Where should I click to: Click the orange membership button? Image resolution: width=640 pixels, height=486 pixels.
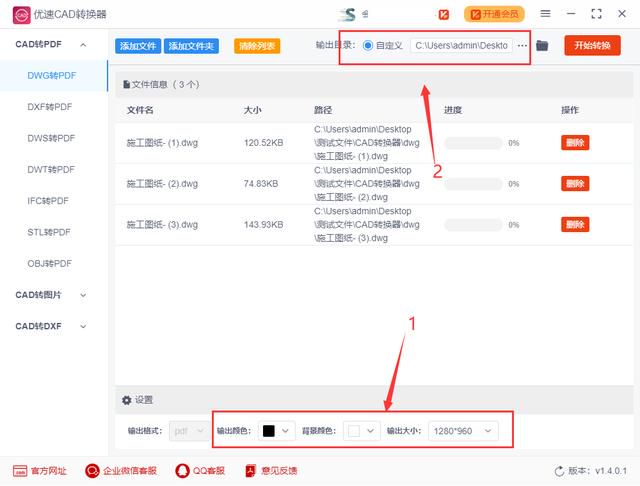click(x=494, y=15)
